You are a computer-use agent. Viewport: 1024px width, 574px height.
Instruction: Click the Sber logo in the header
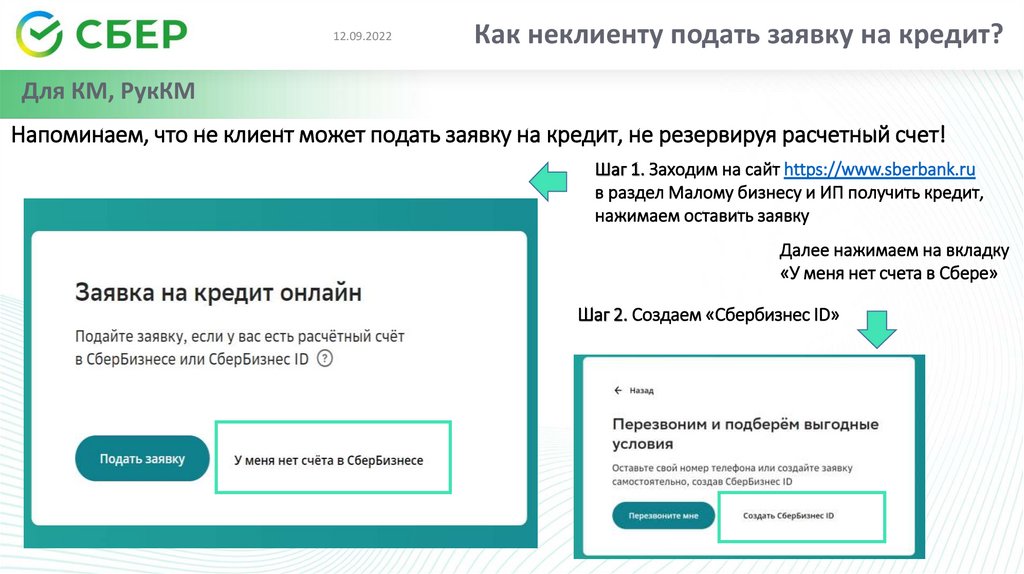[x=102, y=33]
